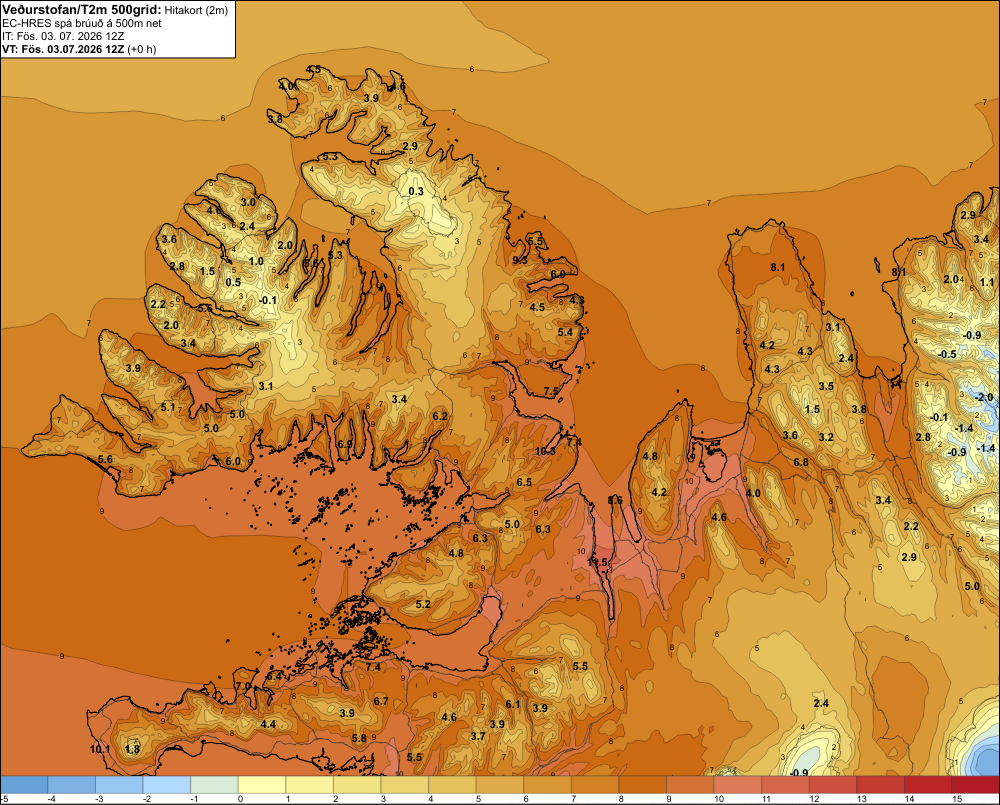The height and width of the screenshot is (805, 1000).
Task: Pick the light blue legend swatch between -2 and -1
Action: 166,784
